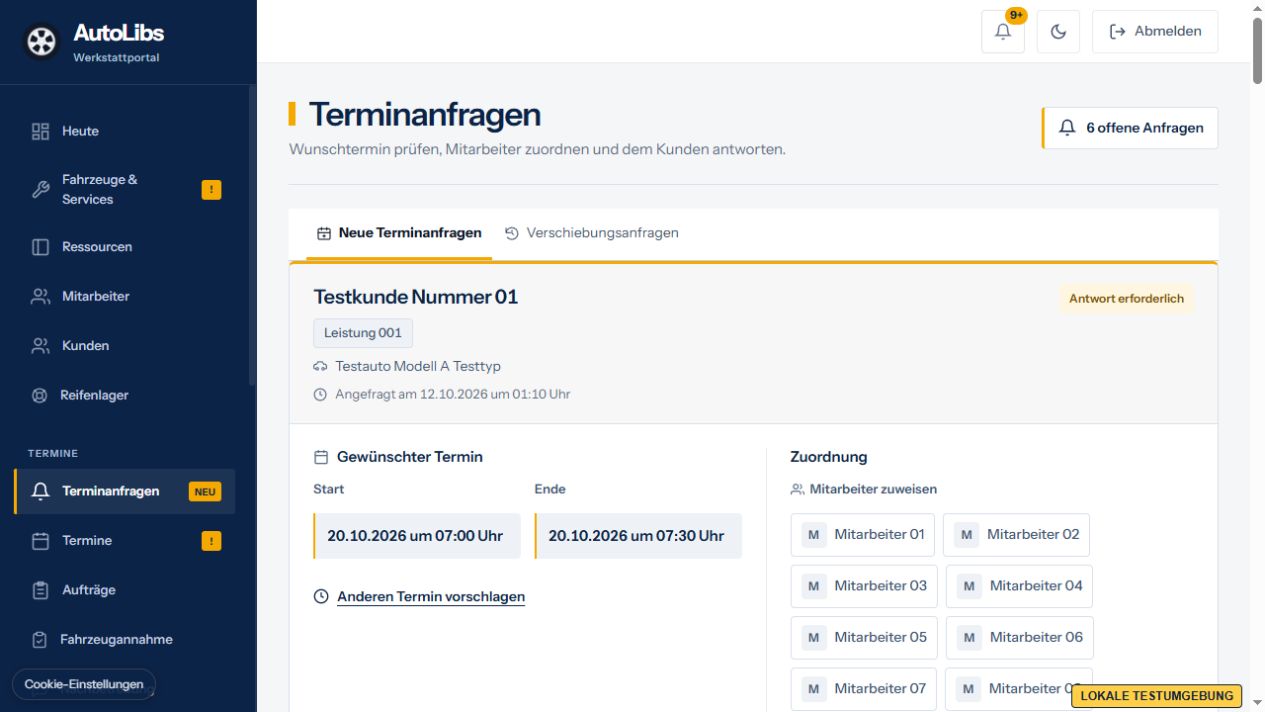Click the Fahrzeugannahme clipboard-check icon
This screenshot has width=1265, height=712.
[40, 640]
